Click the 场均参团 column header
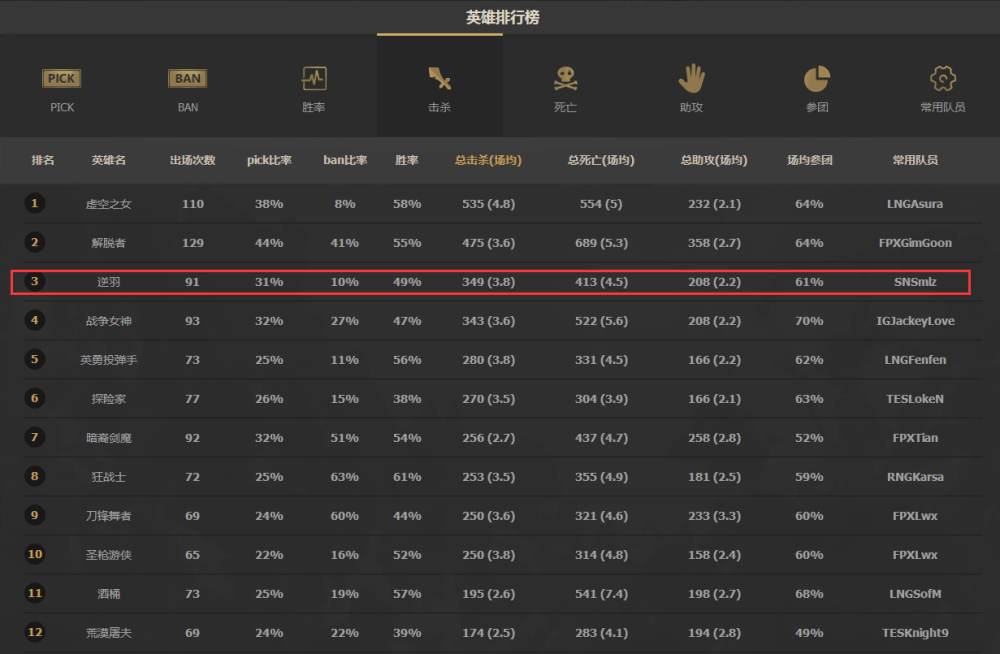 [x=809, y=160]
